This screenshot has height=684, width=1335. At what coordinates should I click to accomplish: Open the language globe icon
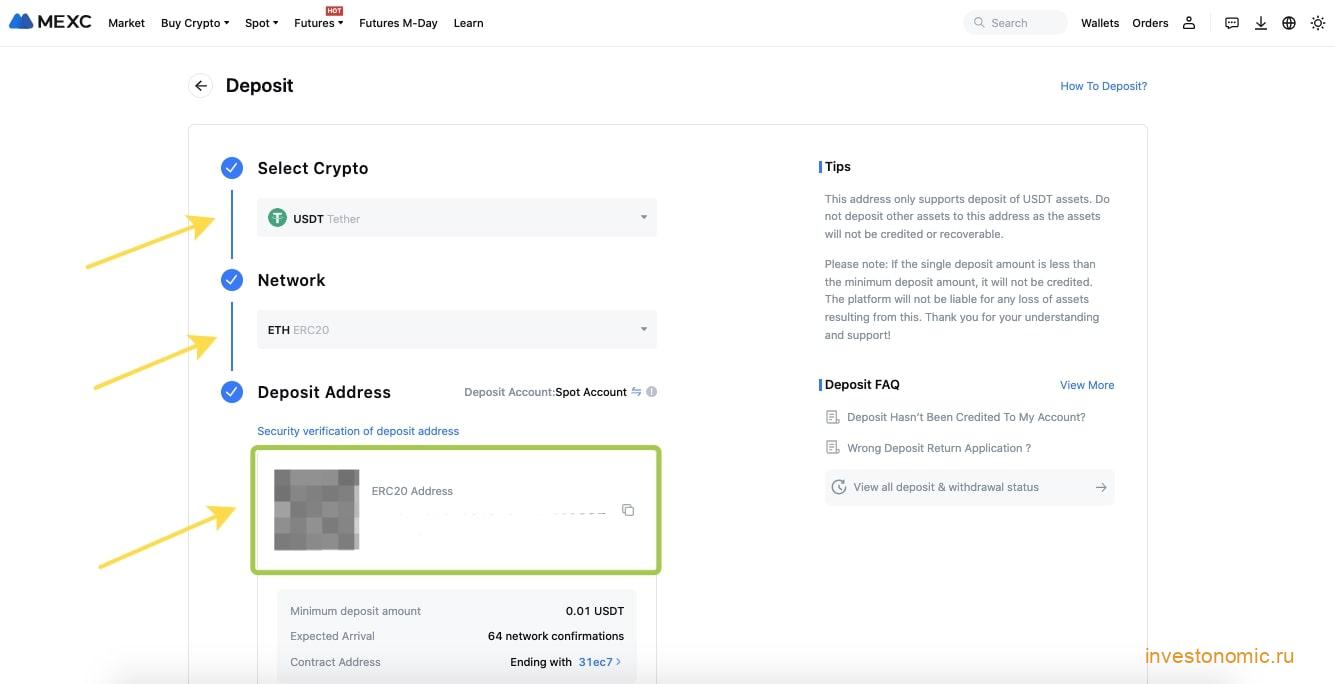(x=1289, y=23)
